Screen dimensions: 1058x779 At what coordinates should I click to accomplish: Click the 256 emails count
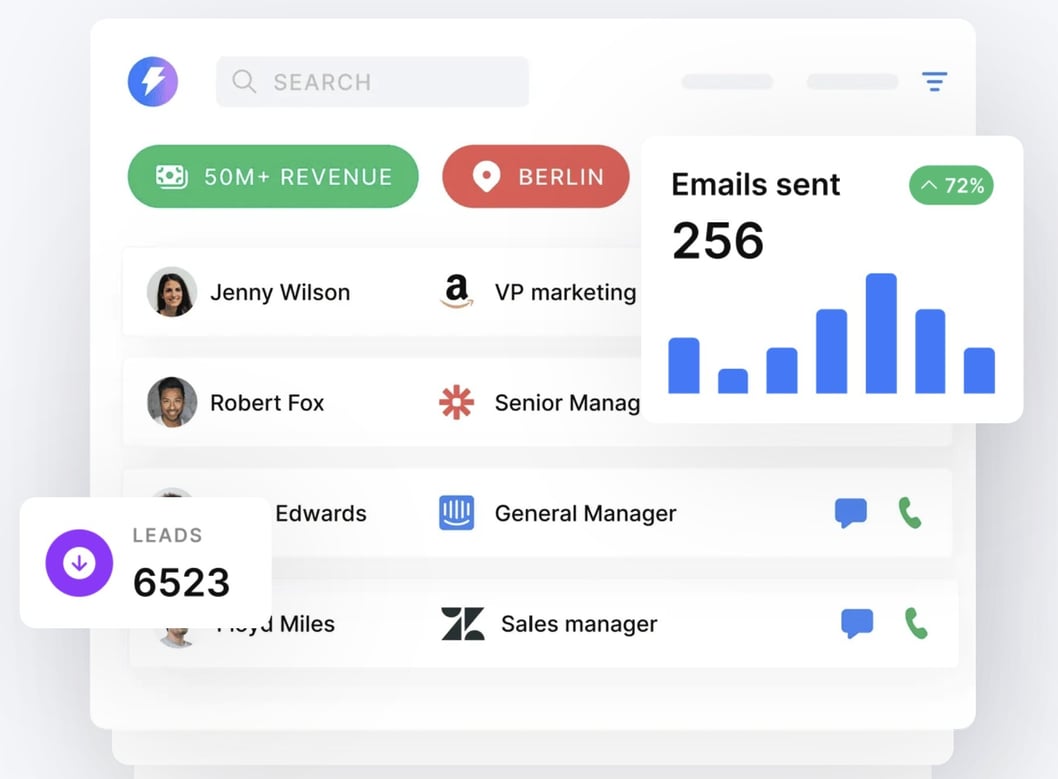[718, 241]
